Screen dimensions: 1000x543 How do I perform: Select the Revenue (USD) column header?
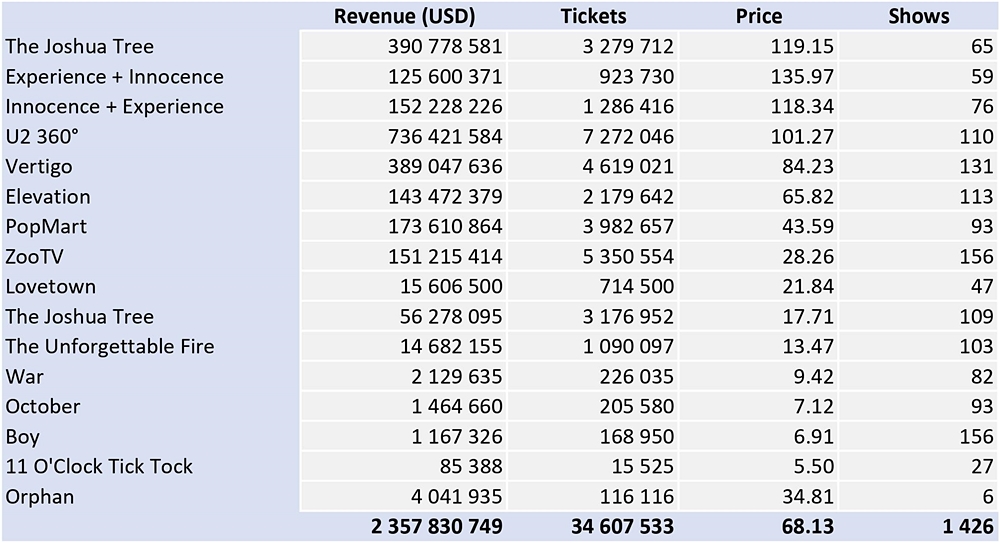[404, 16]
